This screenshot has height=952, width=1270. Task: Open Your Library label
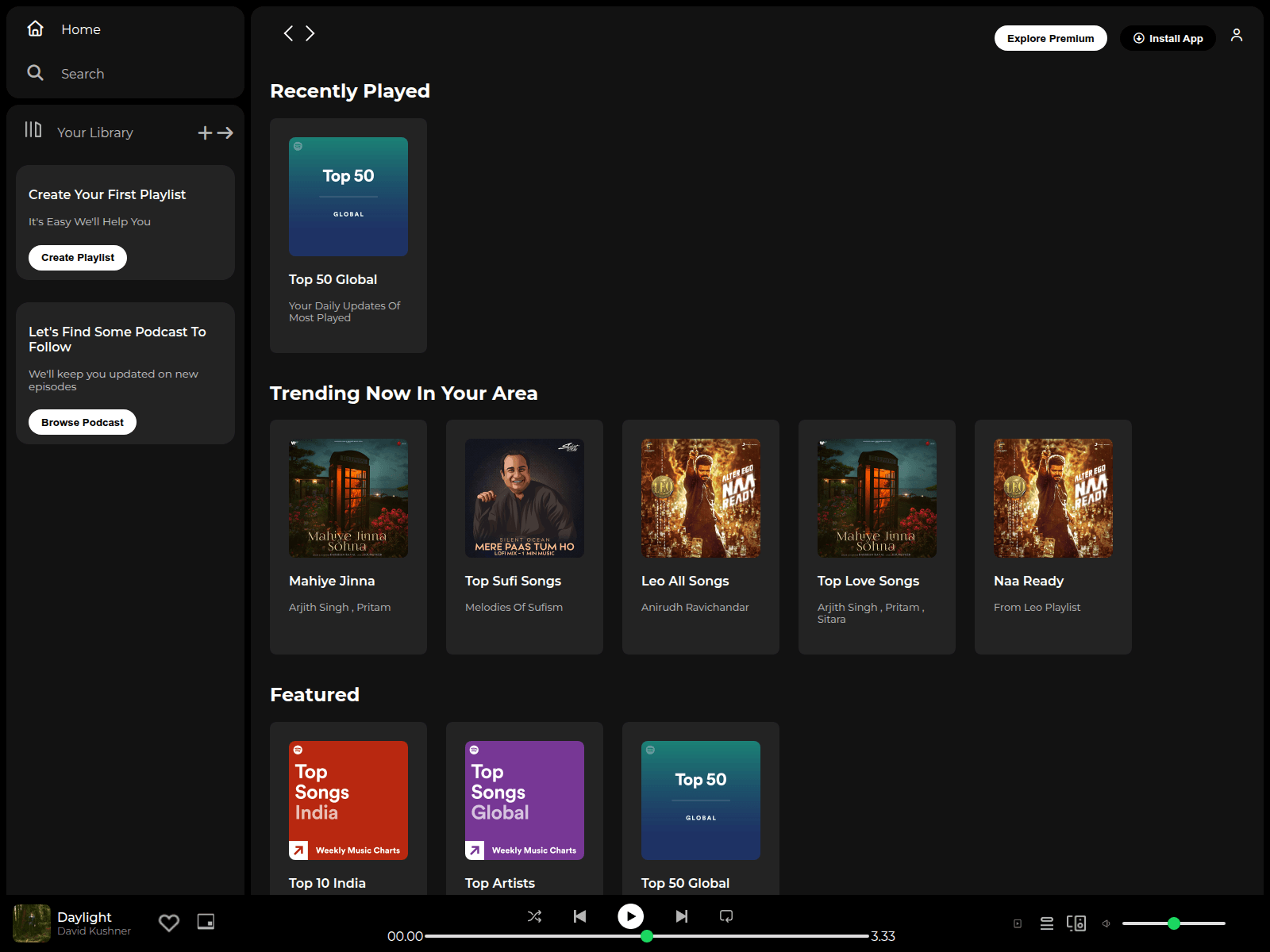(x=95, y=132)
